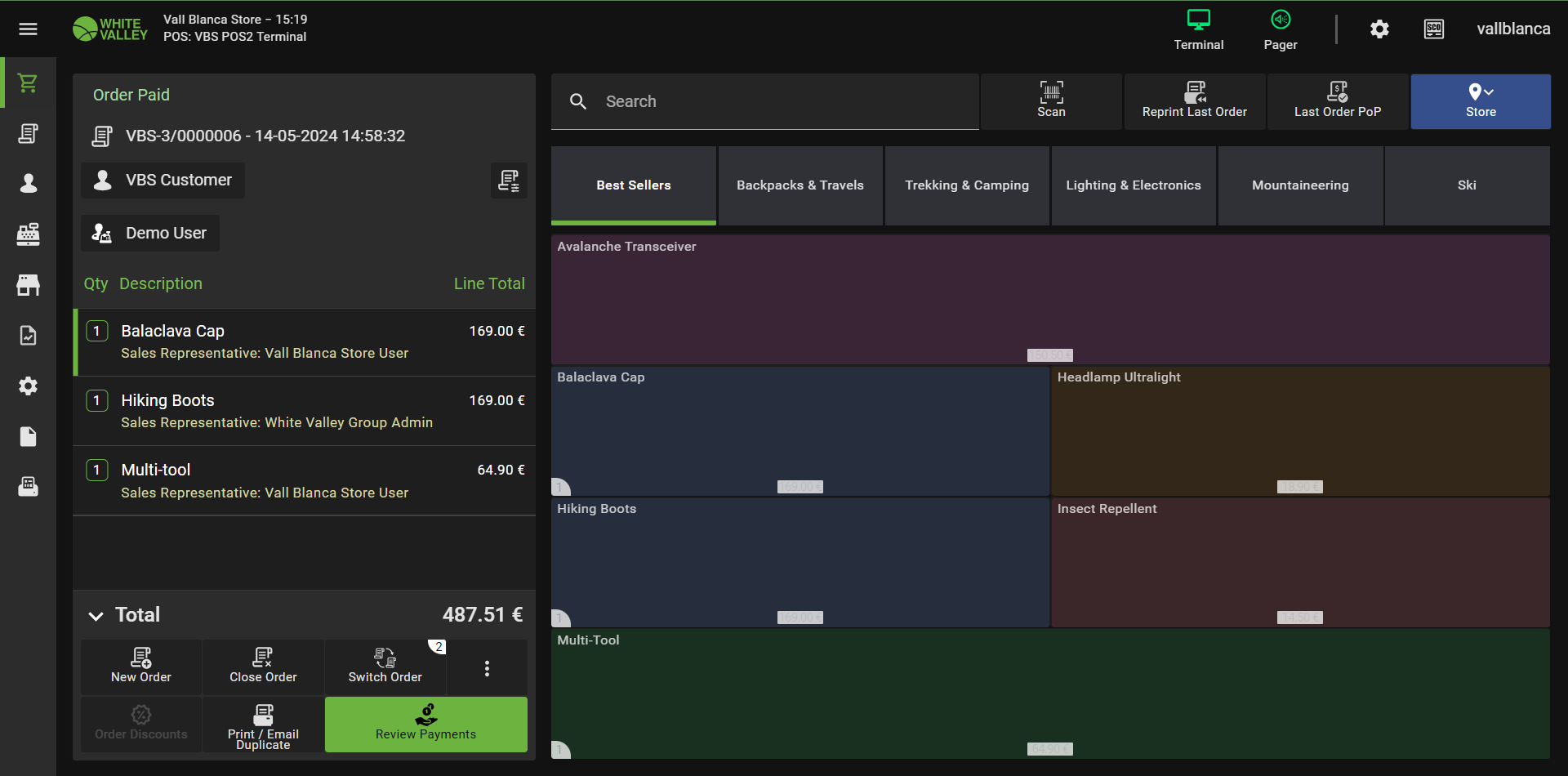Open the store front sidebar icon
The height and width of the screenshot is (776, 1568).
tap(28, 285)
